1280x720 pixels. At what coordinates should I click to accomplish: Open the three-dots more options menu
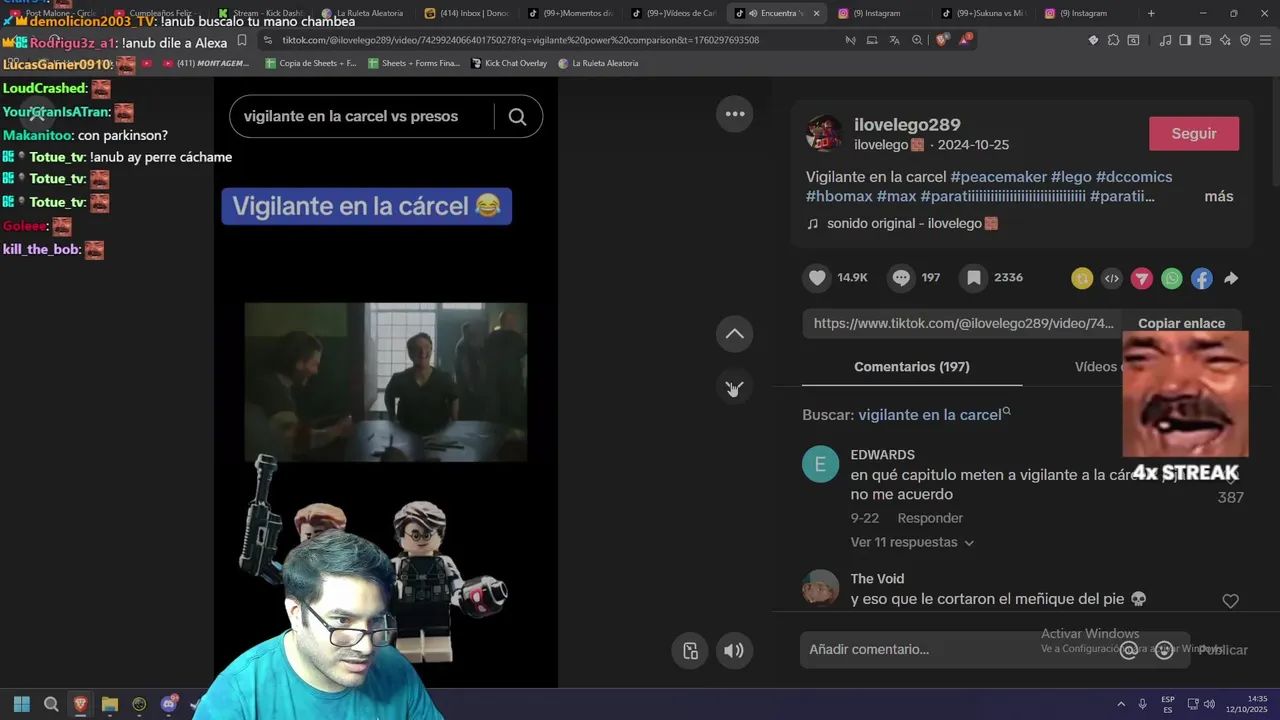[735, 114]
